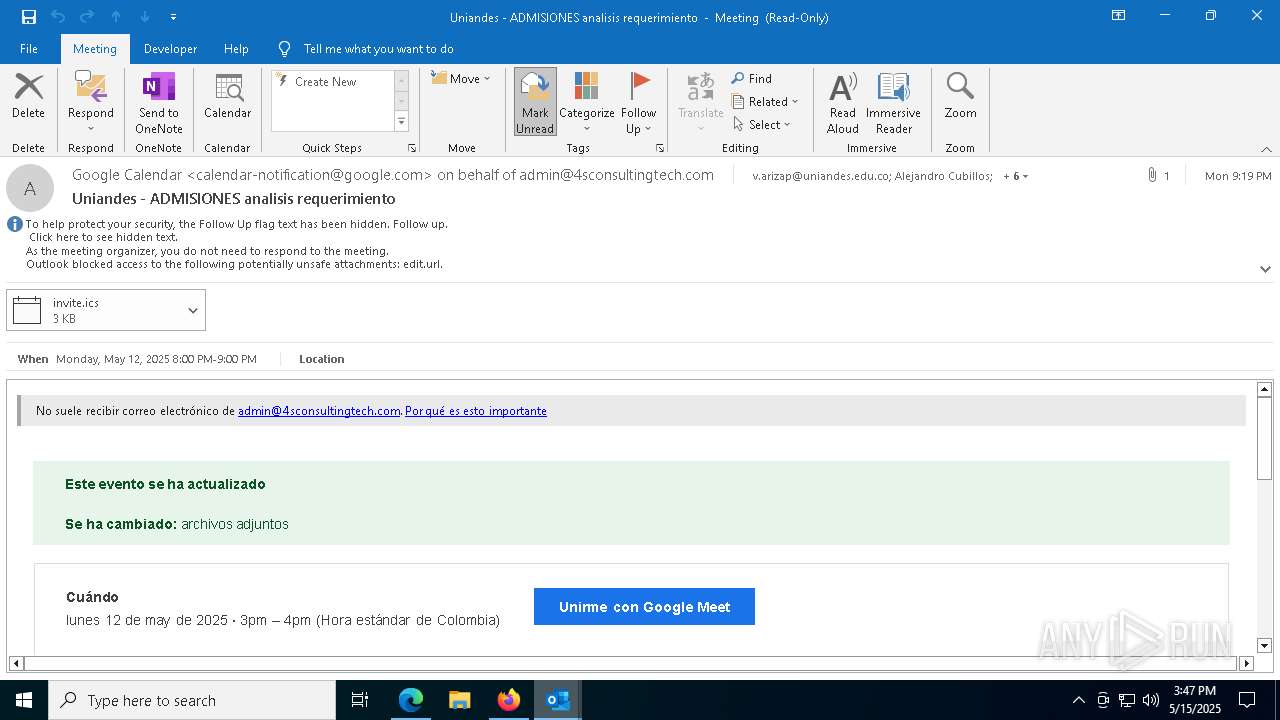
Task: Collapse the ribbon with the chevron
Action: pos(1266,149)
